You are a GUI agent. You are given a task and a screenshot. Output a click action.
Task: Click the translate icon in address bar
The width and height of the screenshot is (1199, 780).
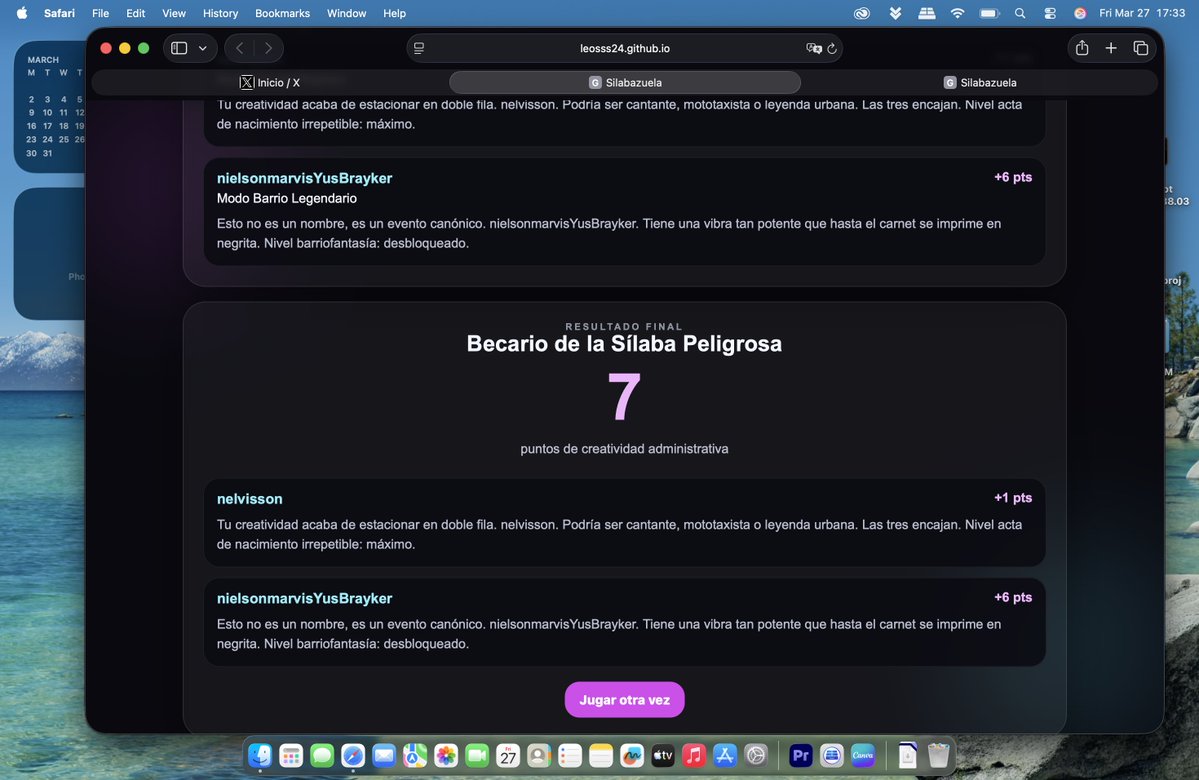[x=814, y=48]
